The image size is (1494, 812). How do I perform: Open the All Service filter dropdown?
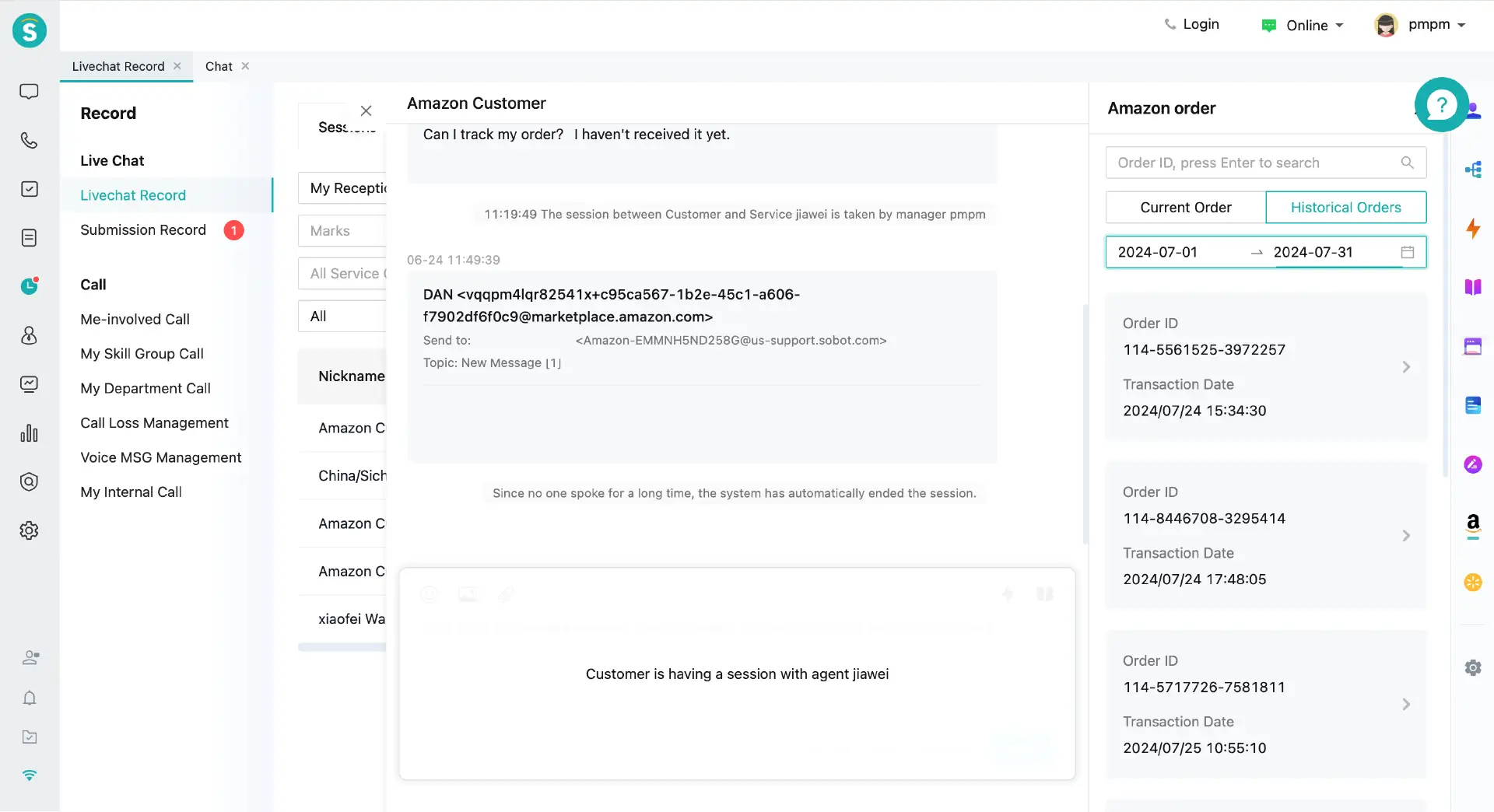pos(342,274)
